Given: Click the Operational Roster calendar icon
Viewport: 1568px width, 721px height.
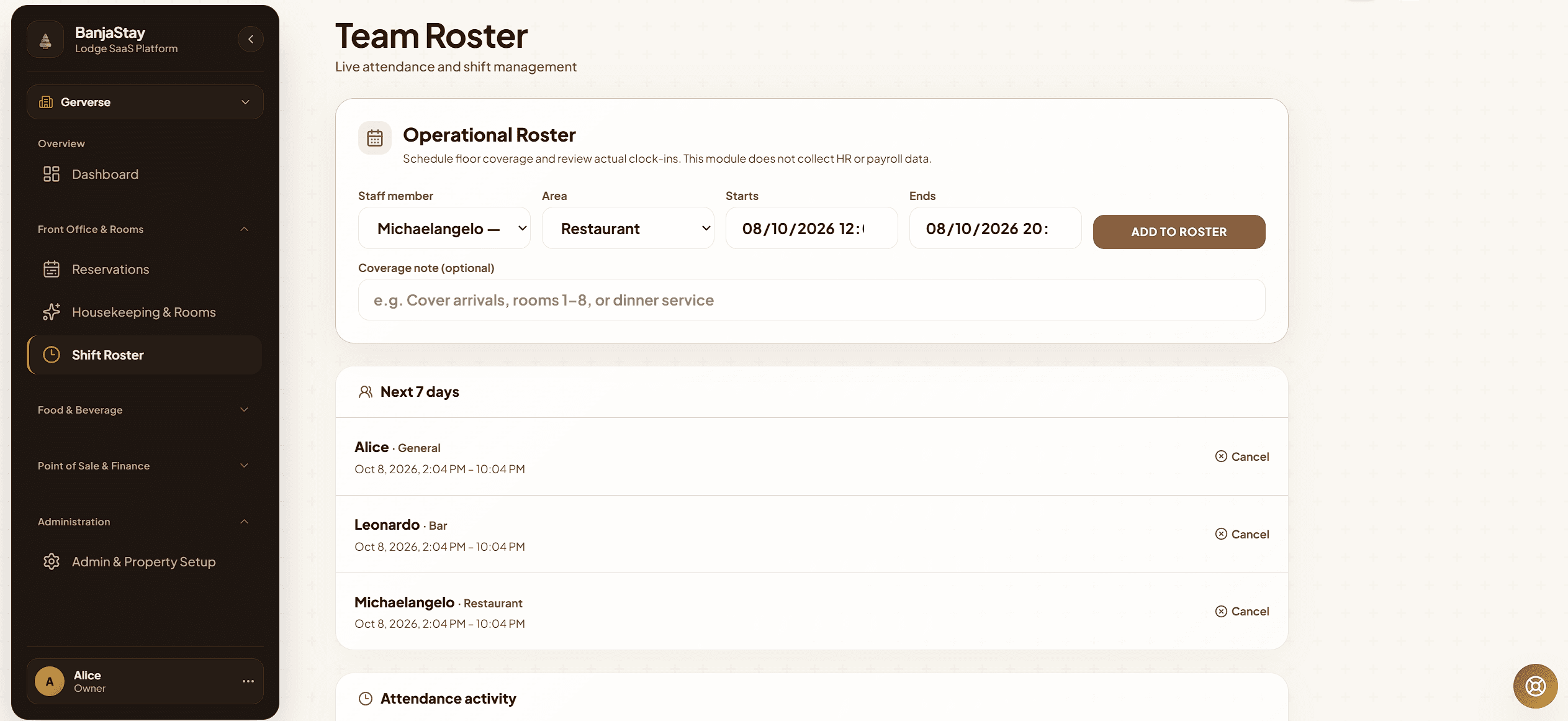Looking at the screenshot, I should click(375, 138).
